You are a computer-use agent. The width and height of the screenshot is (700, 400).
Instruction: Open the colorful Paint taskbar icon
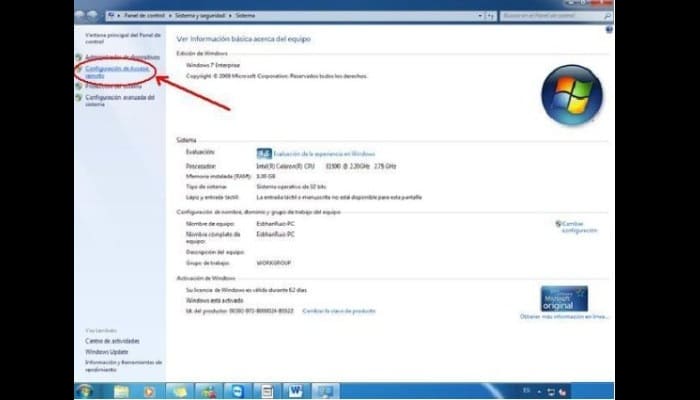[x=208, y=392]
